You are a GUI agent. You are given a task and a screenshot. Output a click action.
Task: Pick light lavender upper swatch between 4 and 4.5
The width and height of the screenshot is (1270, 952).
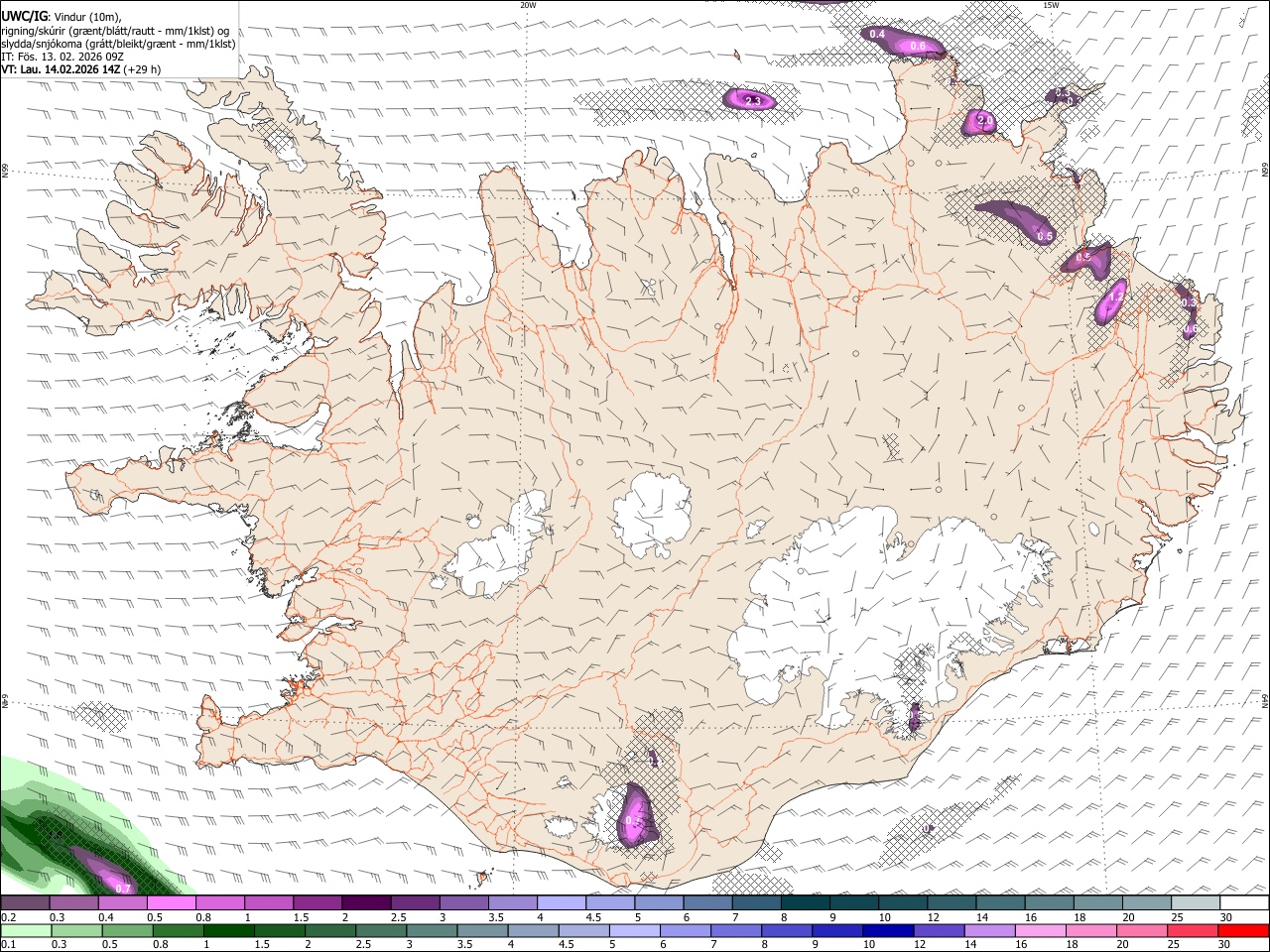coord(562,902)
